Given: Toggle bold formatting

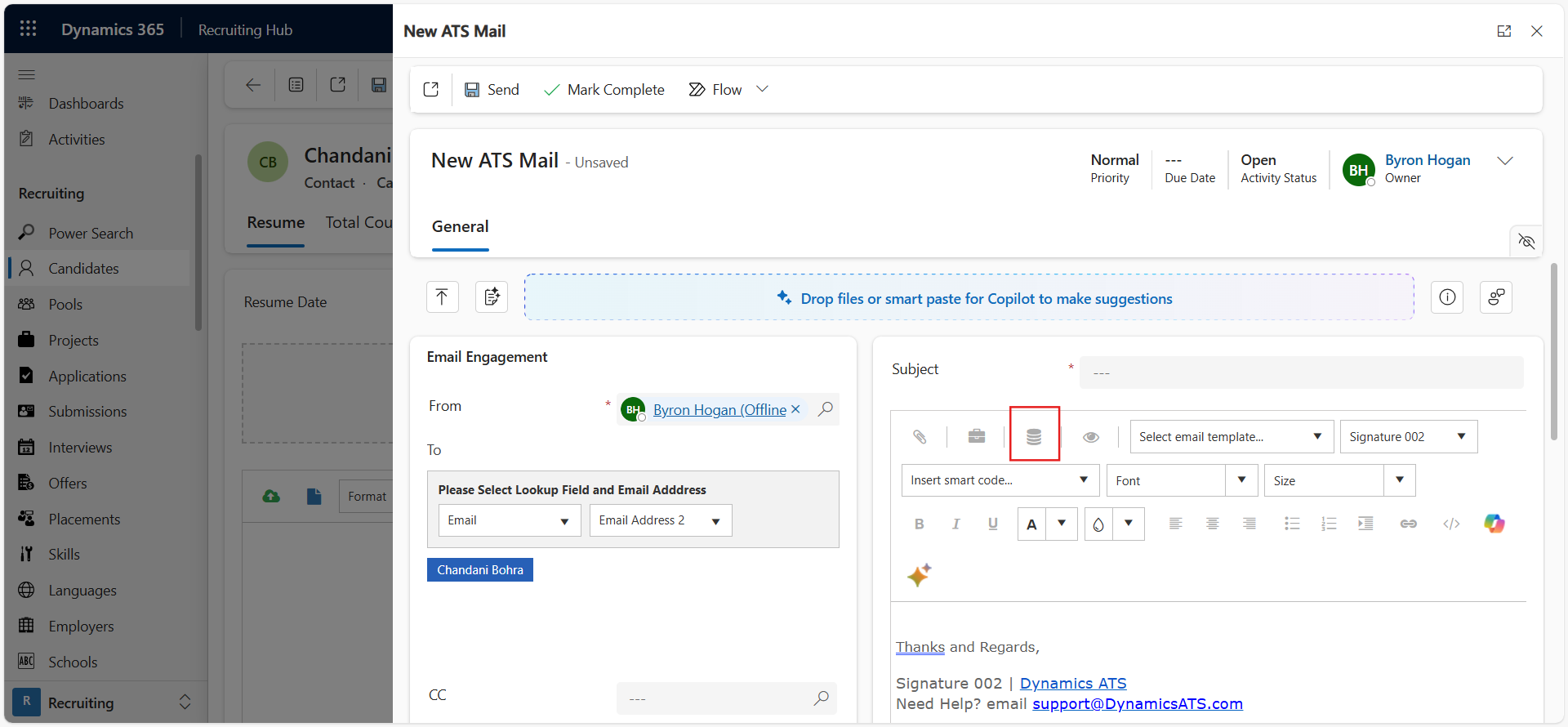Looking at the screenshot, I should click(x=920, y=524).
